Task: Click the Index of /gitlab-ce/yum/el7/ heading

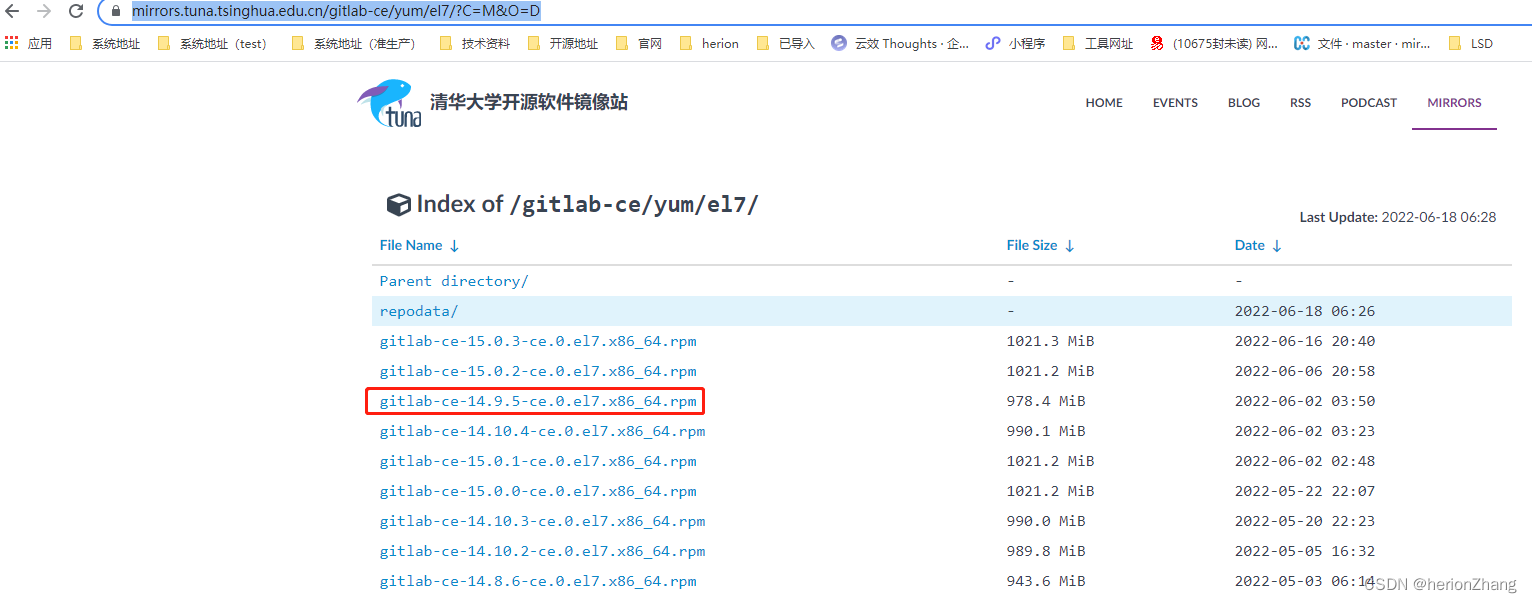Action: (587, 204)
